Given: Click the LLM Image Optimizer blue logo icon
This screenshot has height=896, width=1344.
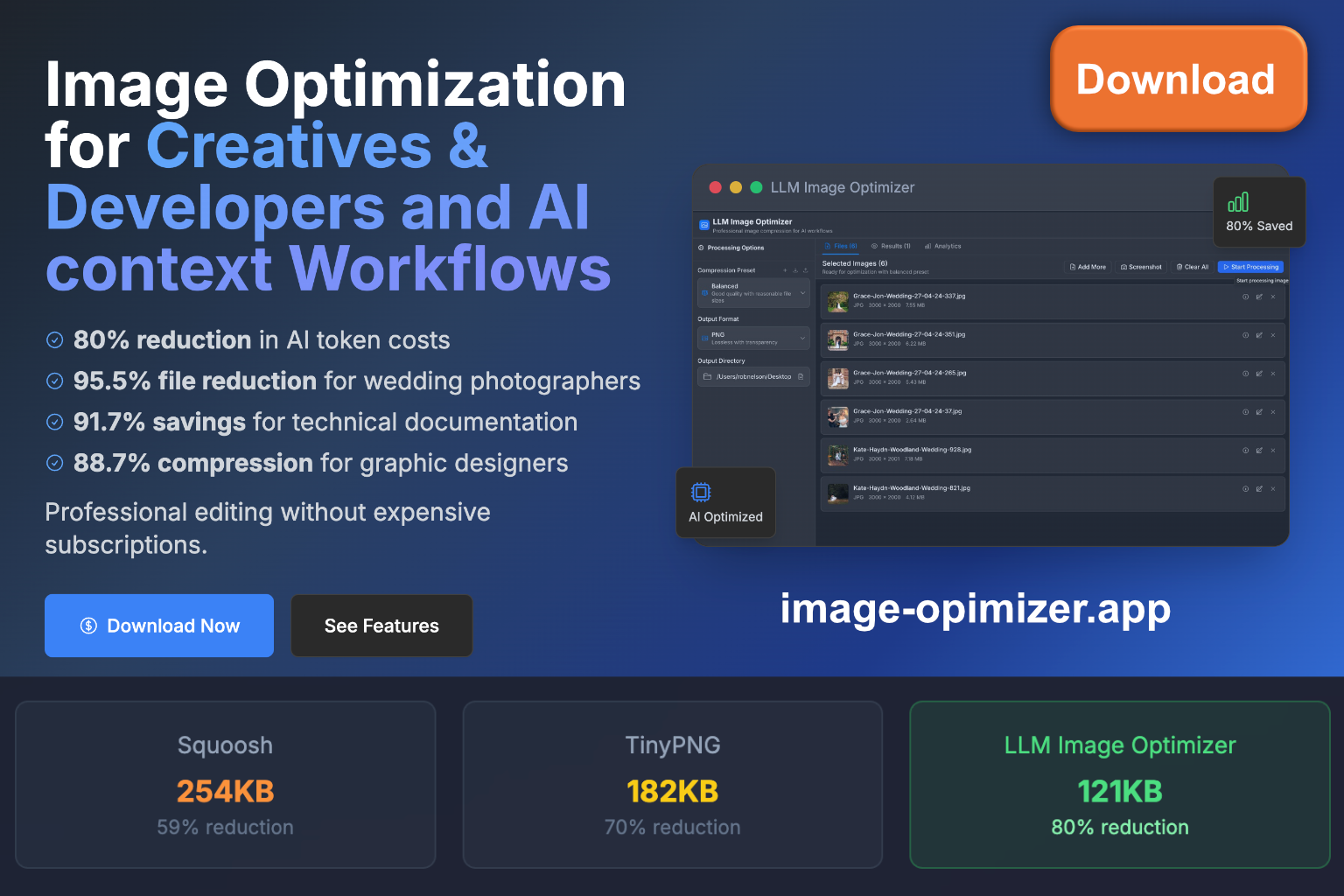Looking at the screenshot, I should (x=704, y=225).
